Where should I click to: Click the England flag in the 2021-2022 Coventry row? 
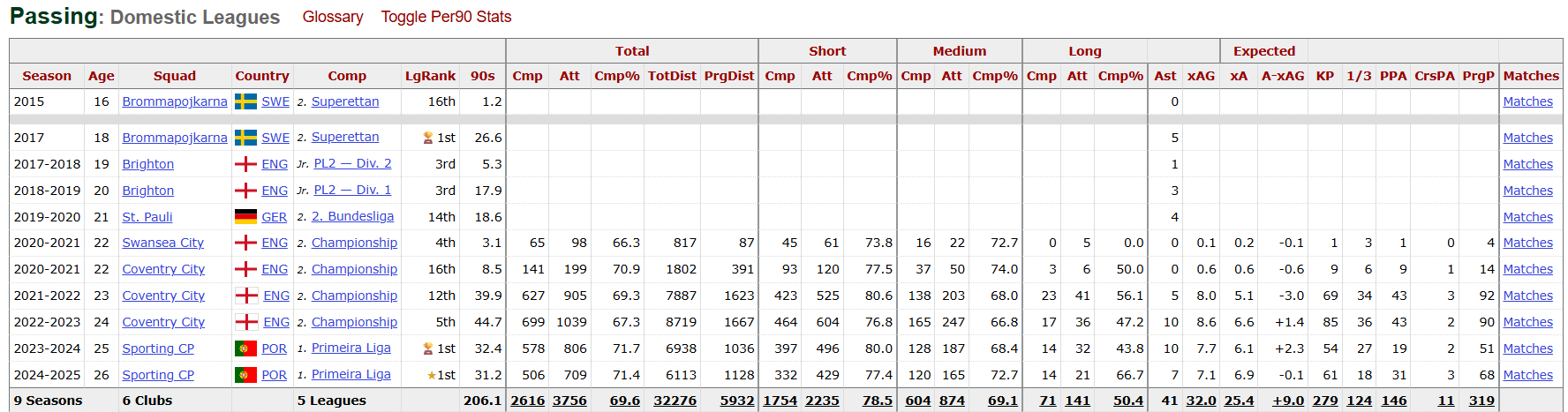point(246,296)
